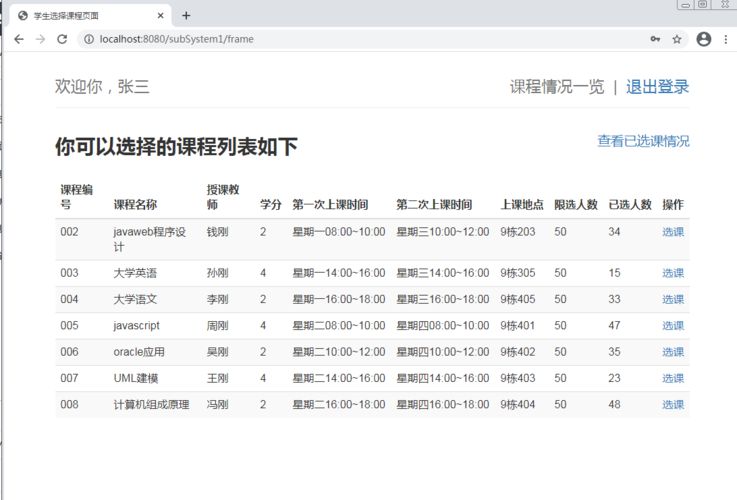Click the browser forward arrow
Image resolution: width=737 pixels, height=500 pixels.
pos(40,39)
